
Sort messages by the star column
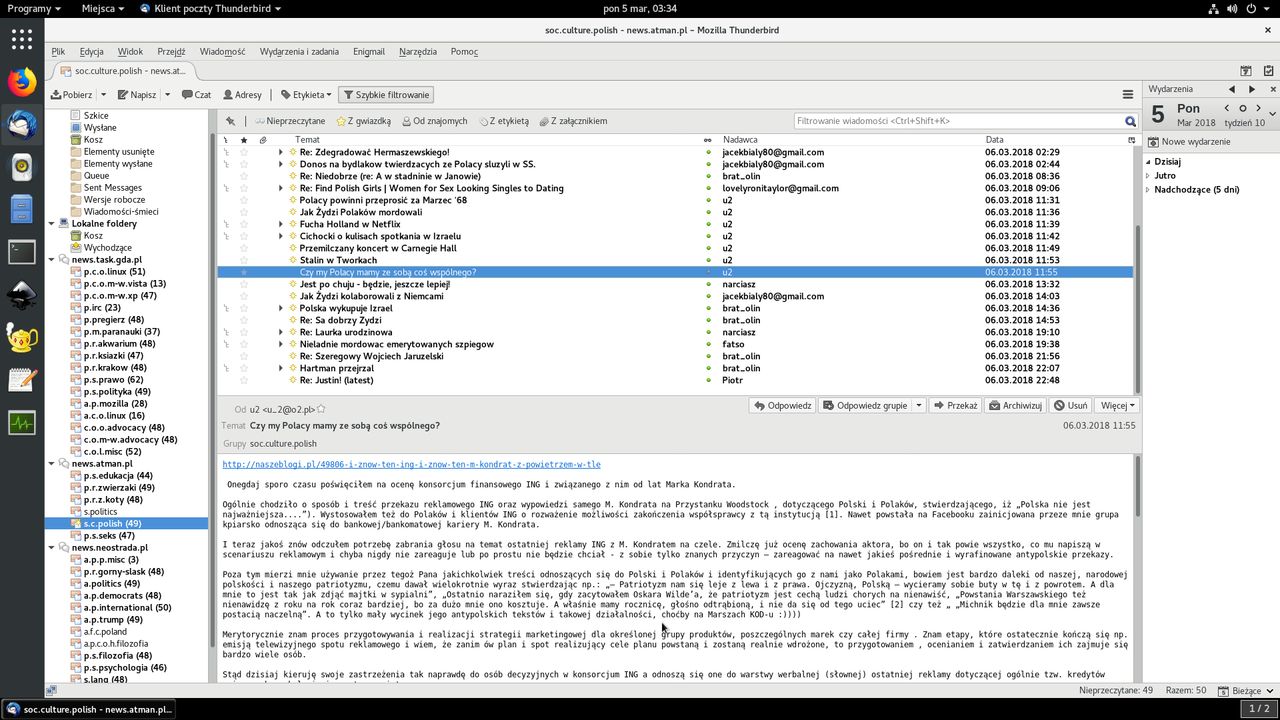pos(243,140)
